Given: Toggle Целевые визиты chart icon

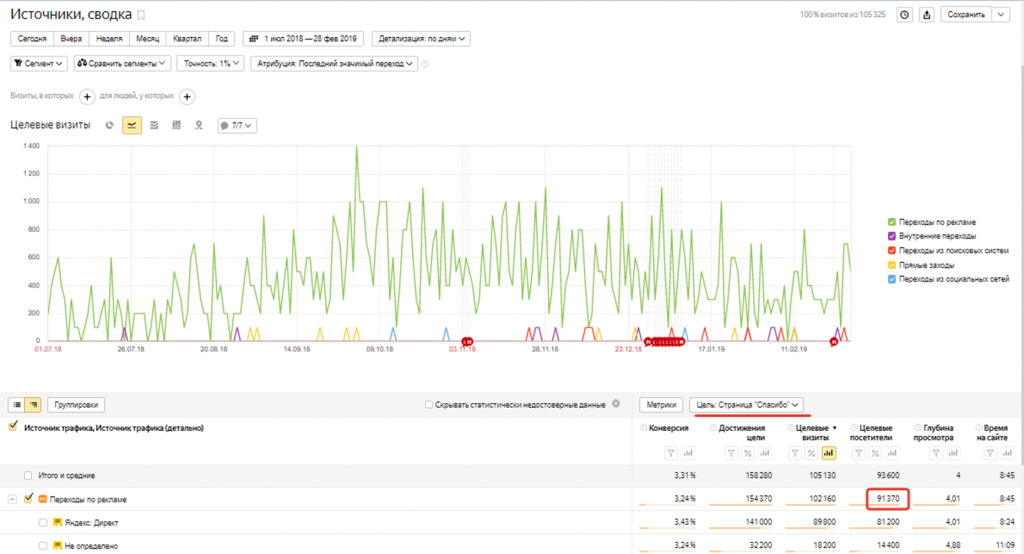Looking at the screenshot, I should point(829,453).
